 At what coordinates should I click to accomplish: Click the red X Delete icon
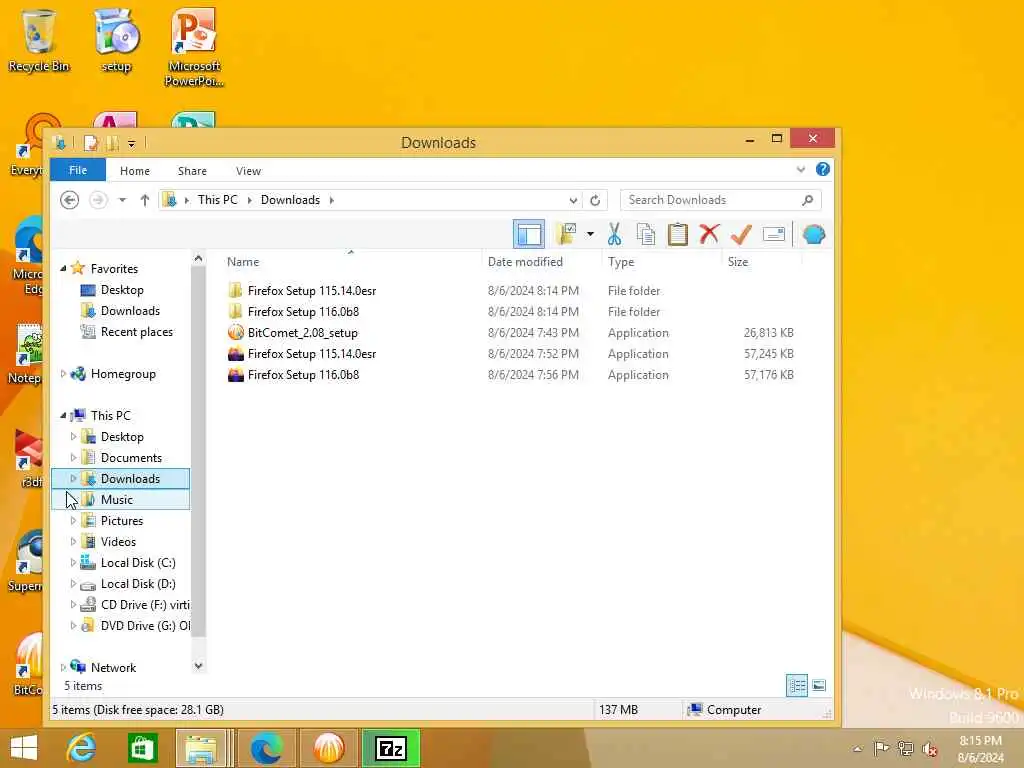pos(709,234)
